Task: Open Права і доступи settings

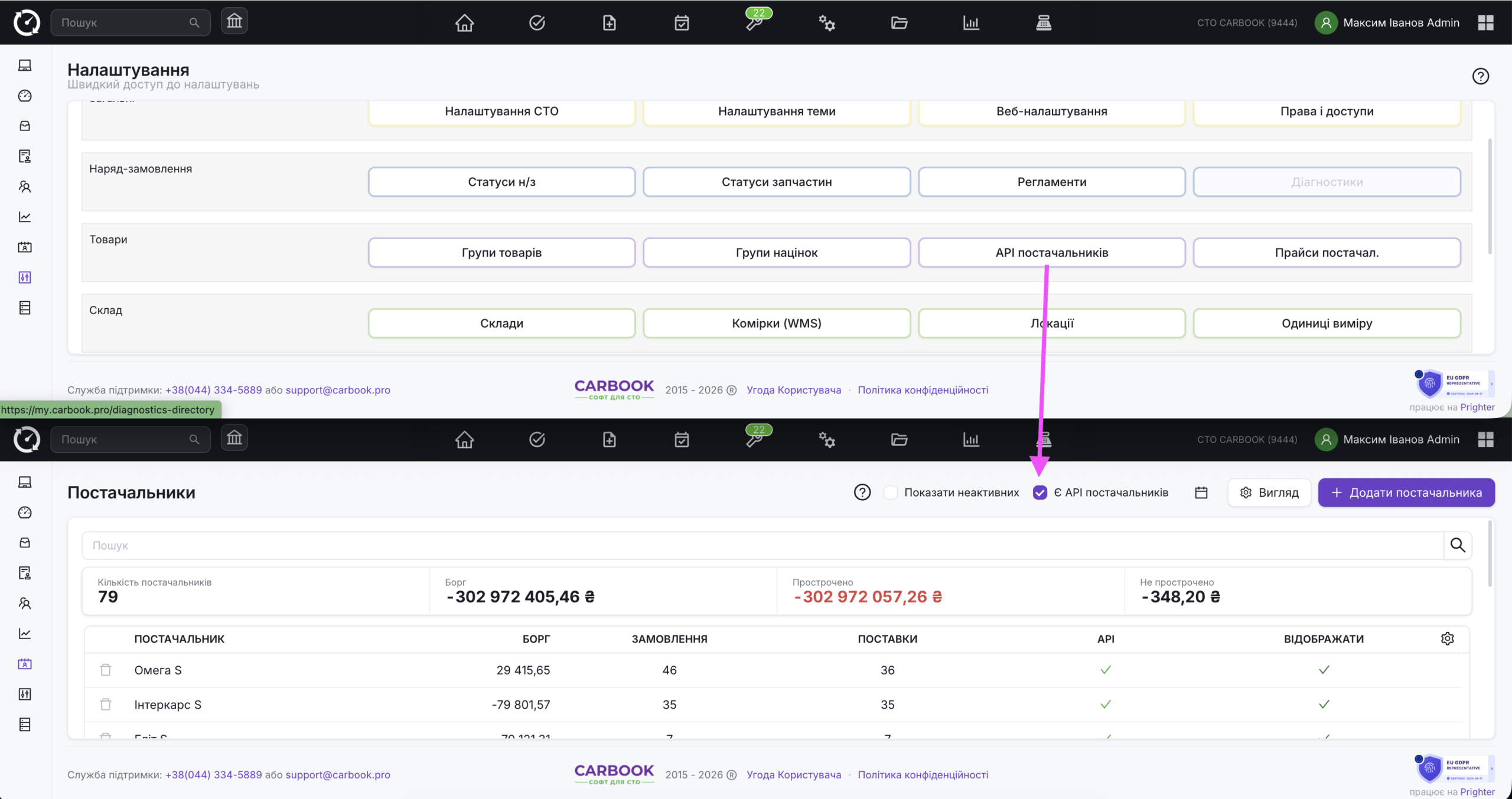Action: click(1327, 111)
